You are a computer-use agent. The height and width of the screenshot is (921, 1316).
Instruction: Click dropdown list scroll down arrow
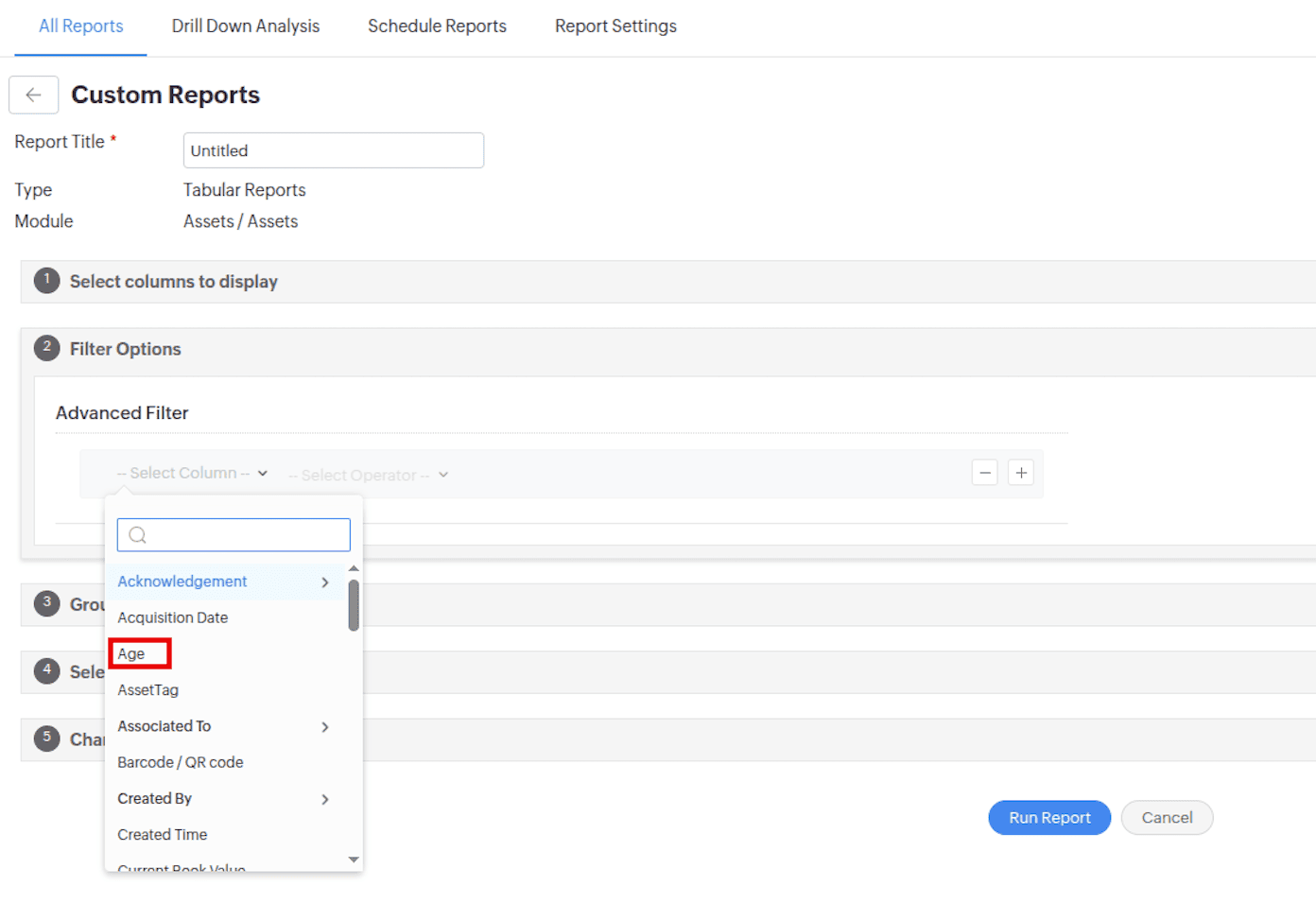[x=354, y=860]
